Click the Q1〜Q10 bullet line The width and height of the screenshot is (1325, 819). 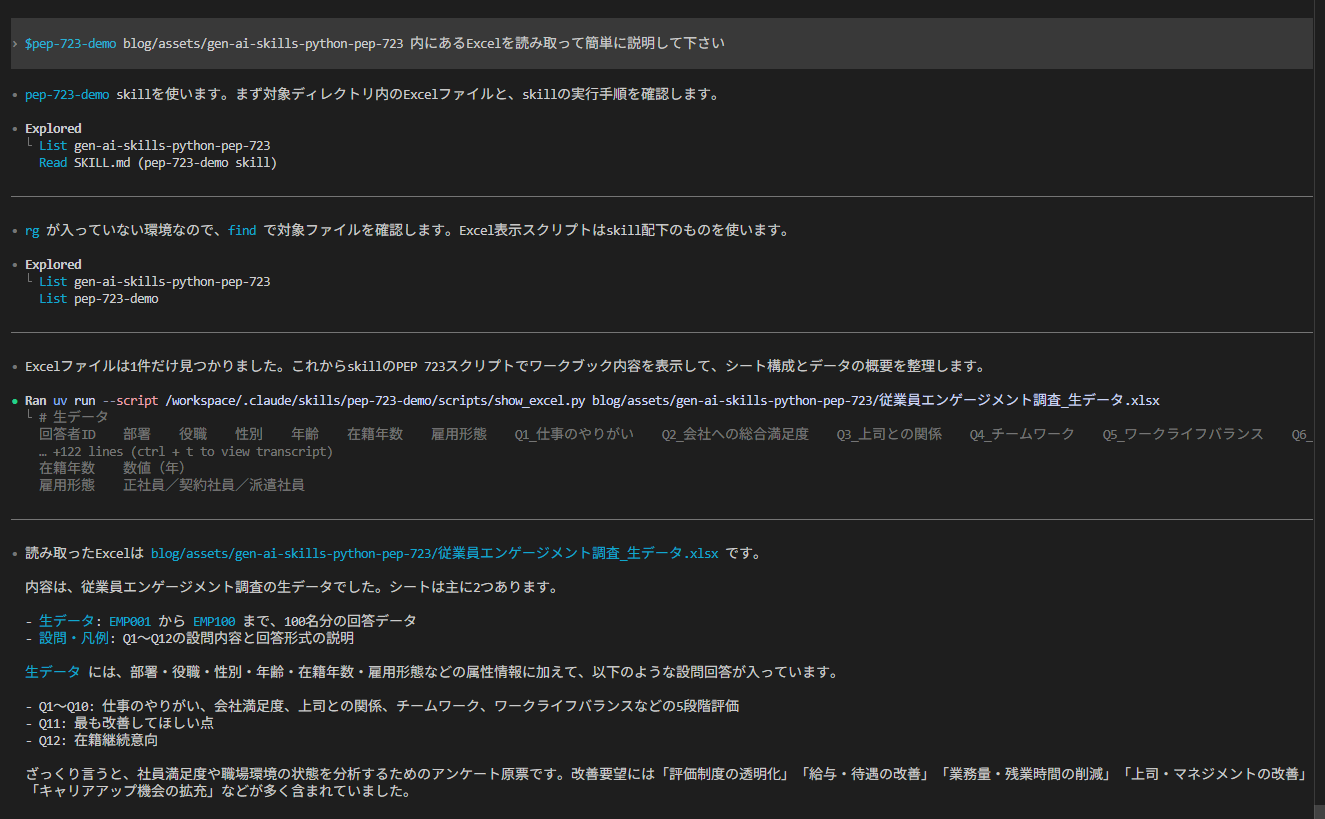[382, 706]
